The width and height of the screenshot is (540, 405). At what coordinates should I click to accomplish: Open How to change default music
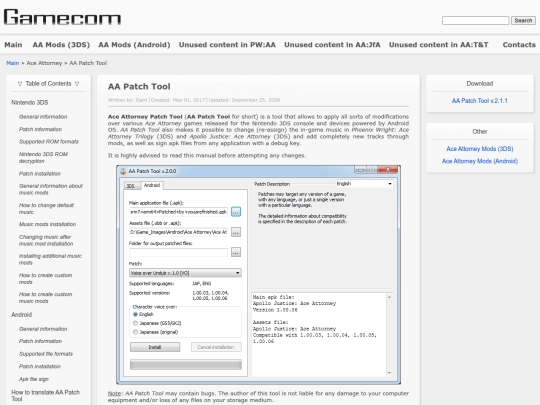tap(46, 208)
